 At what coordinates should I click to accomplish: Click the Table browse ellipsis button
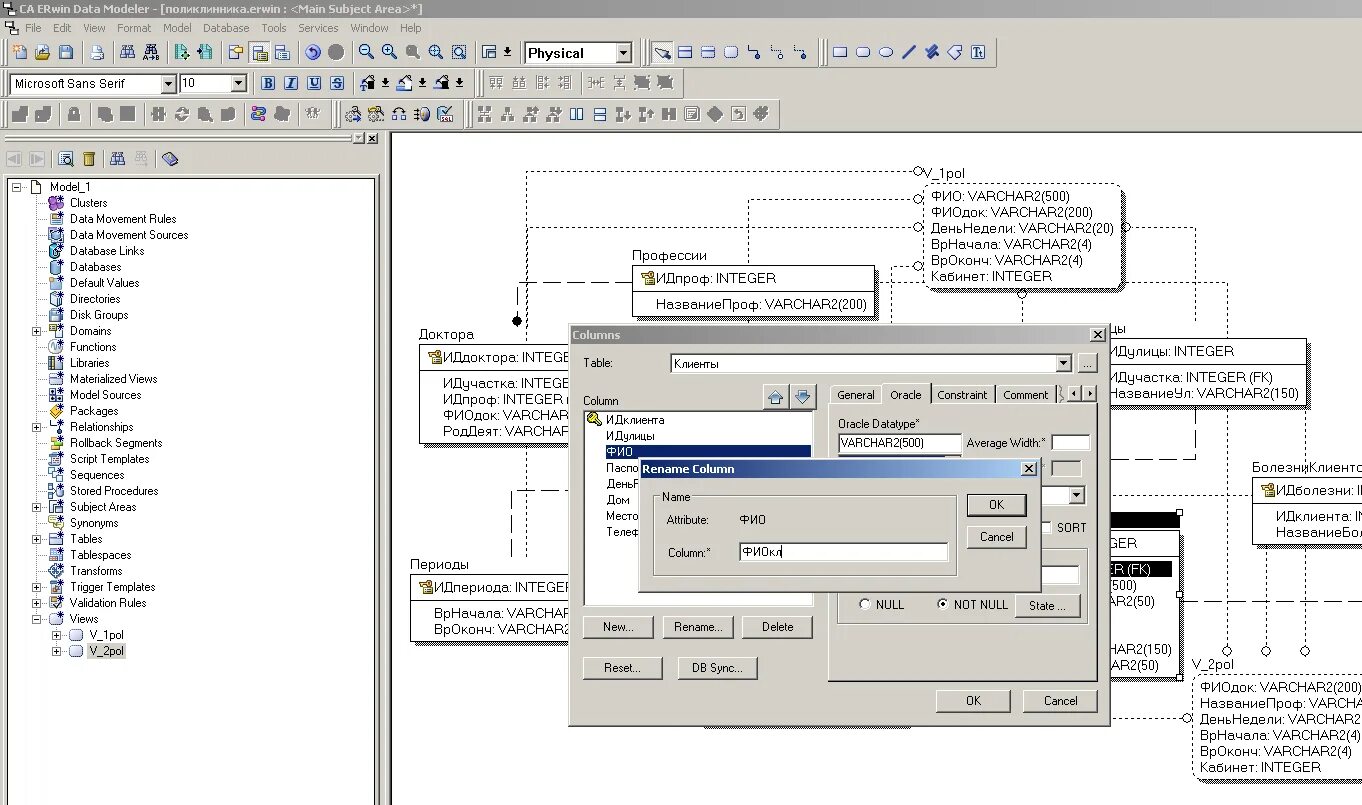pyautogui.click(x=1087, y=363)
